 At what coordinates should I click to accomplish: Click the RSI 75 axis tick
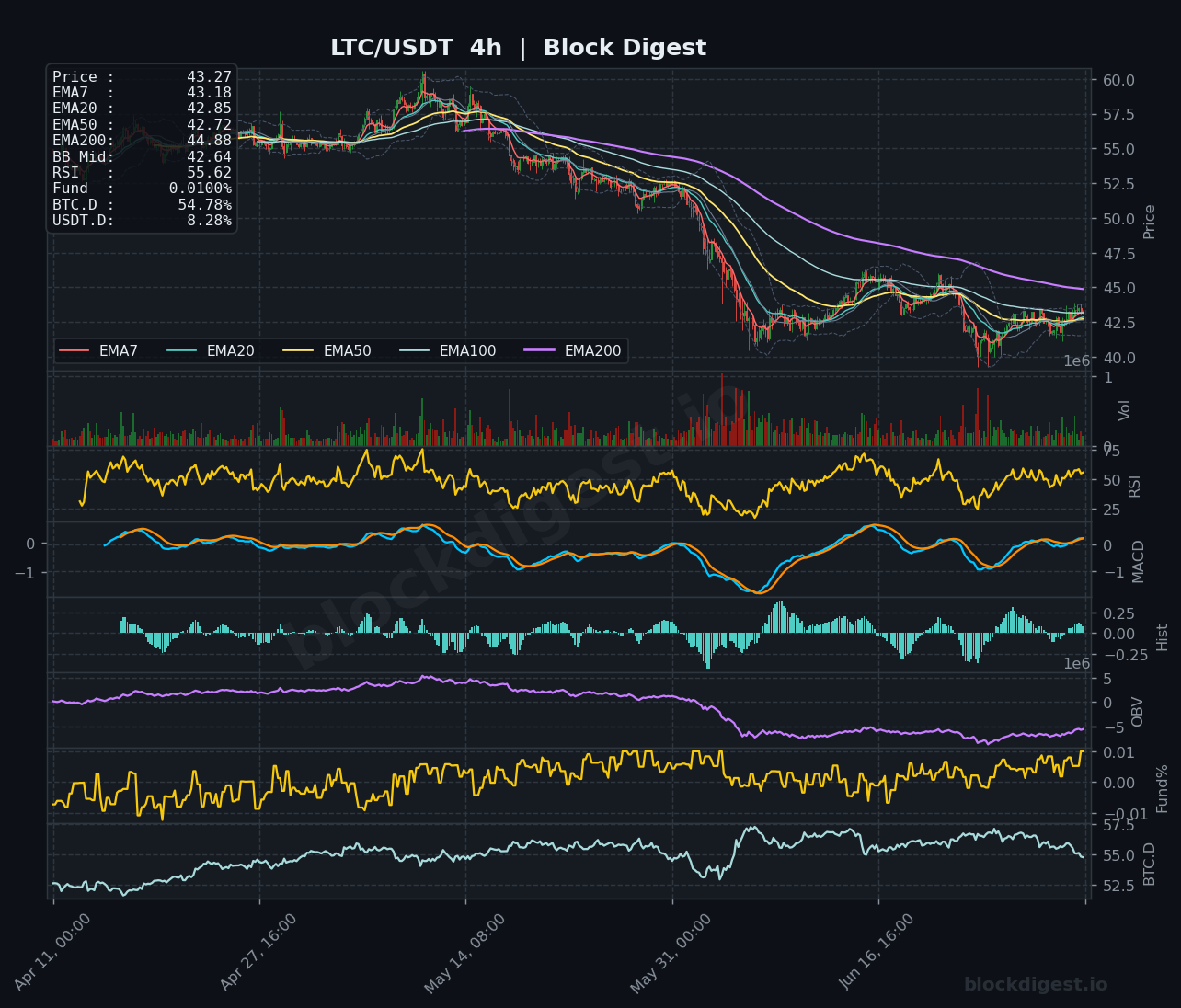[x=1111, y=452]
